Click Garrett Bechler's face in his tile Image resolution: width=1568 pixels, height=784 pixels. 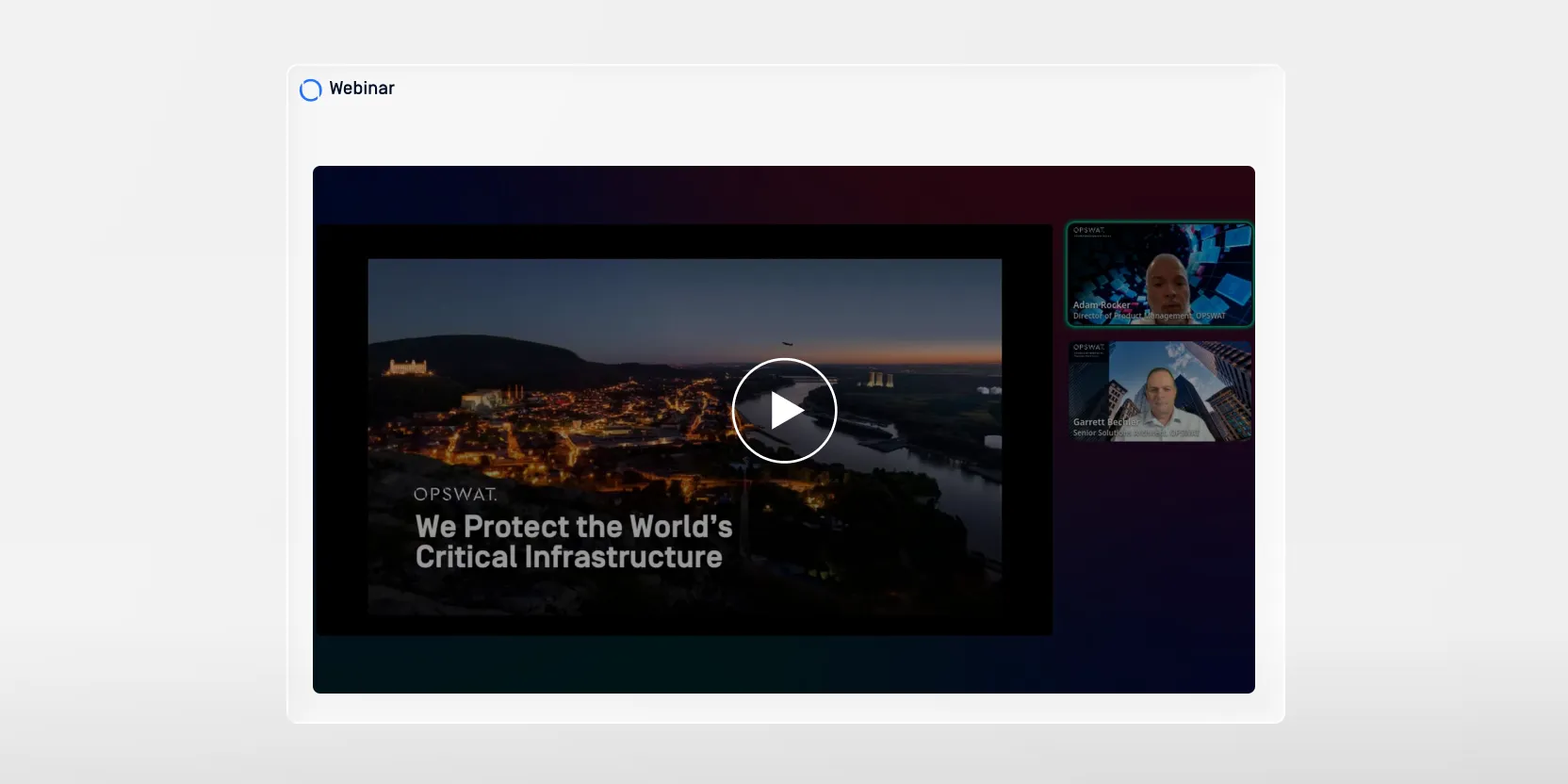pos(1159,384)
